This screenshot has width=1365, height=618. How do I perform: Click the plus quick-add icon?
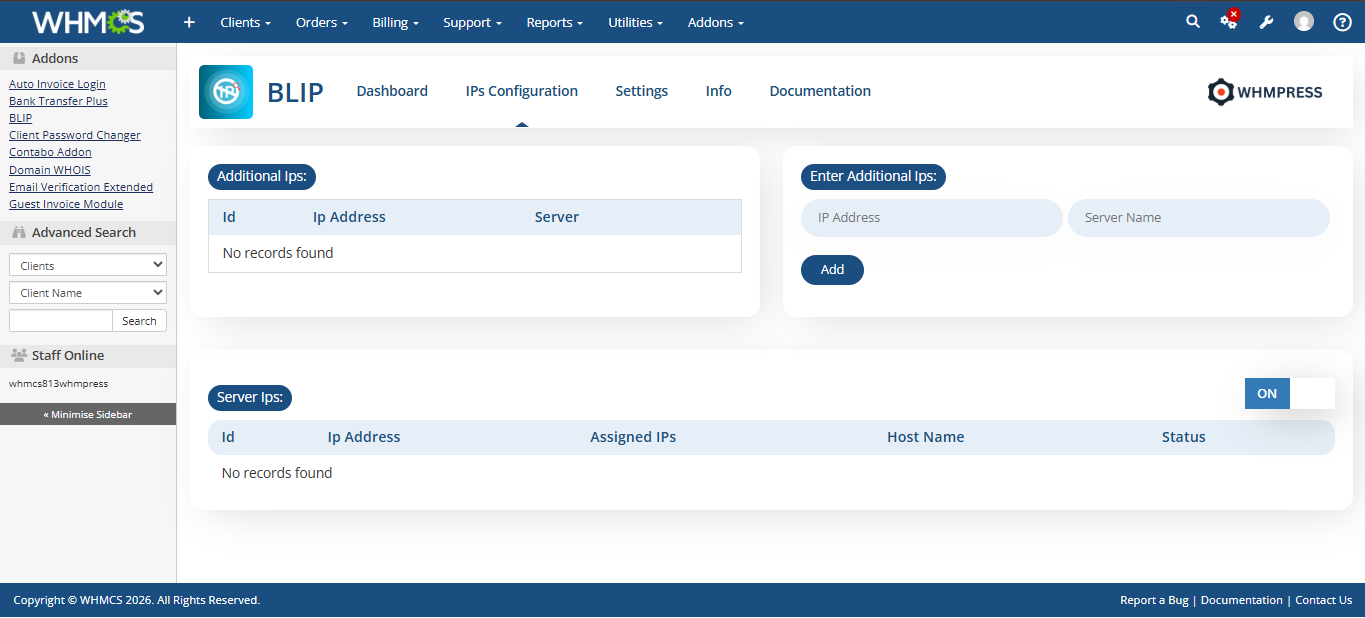tap(189, 22)
